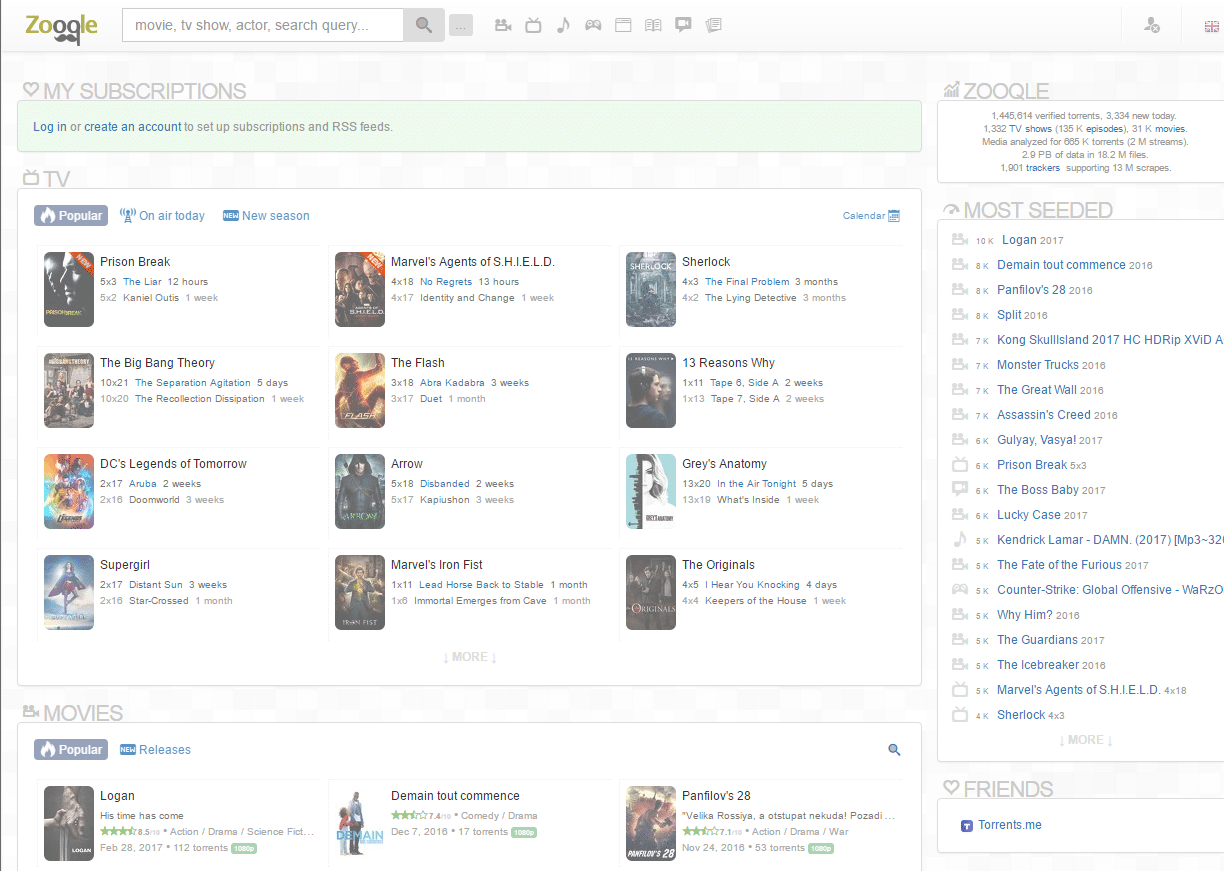1224x871 pixels.
Task: Open the language flag selector
Action: point(1212,26)
